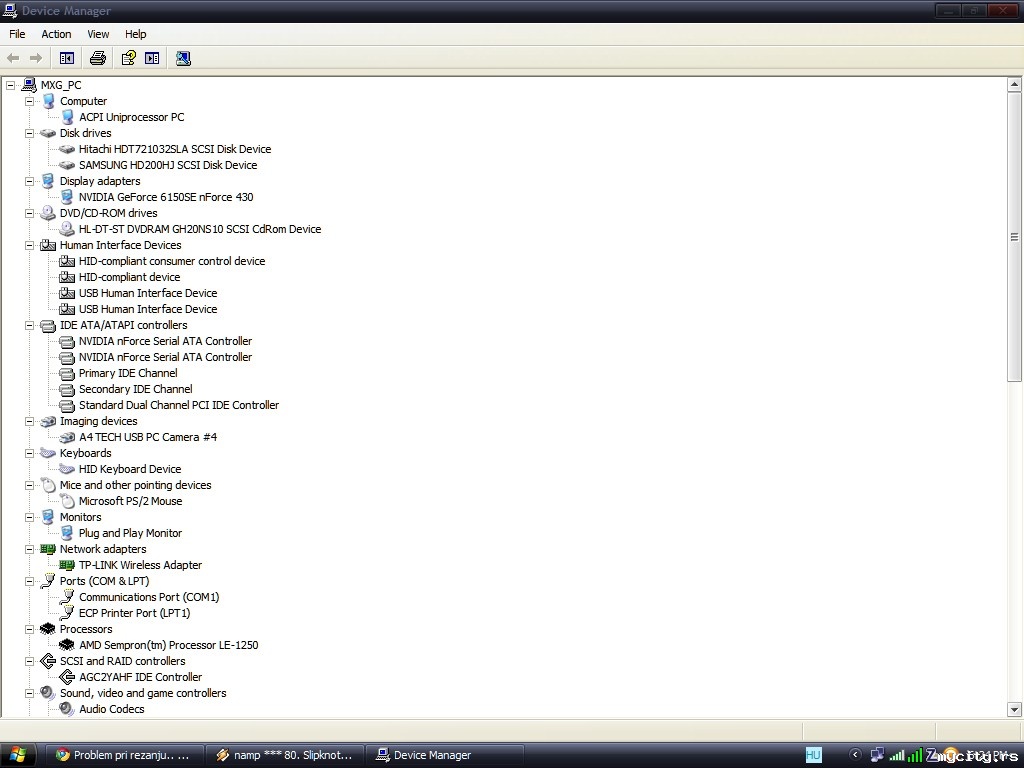Click the A4 TECH USB PC Camera icon
Screen dimensions: 1024x768
tap(67, 437)
